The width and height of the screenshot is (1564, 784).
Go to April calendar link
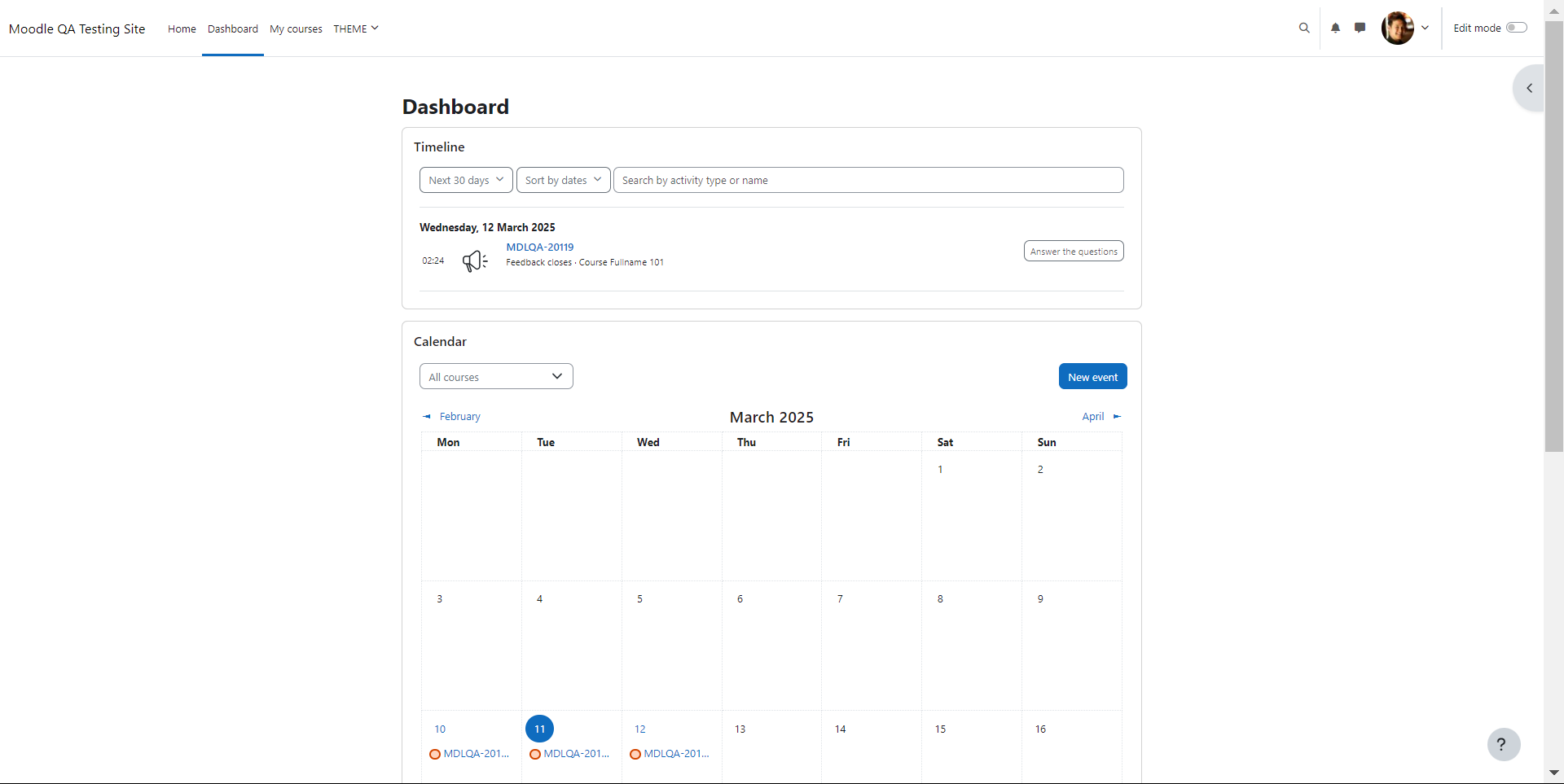[1093, 416]
